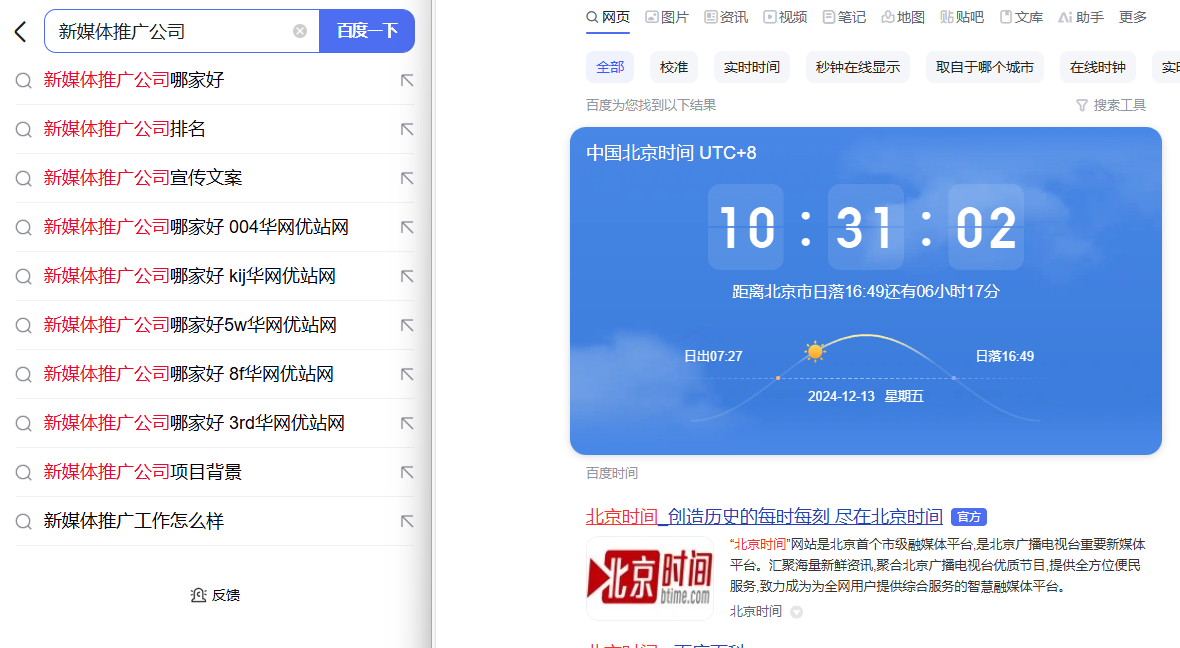
Task: Go back with the left arrow icon
Action: (20, 32)
